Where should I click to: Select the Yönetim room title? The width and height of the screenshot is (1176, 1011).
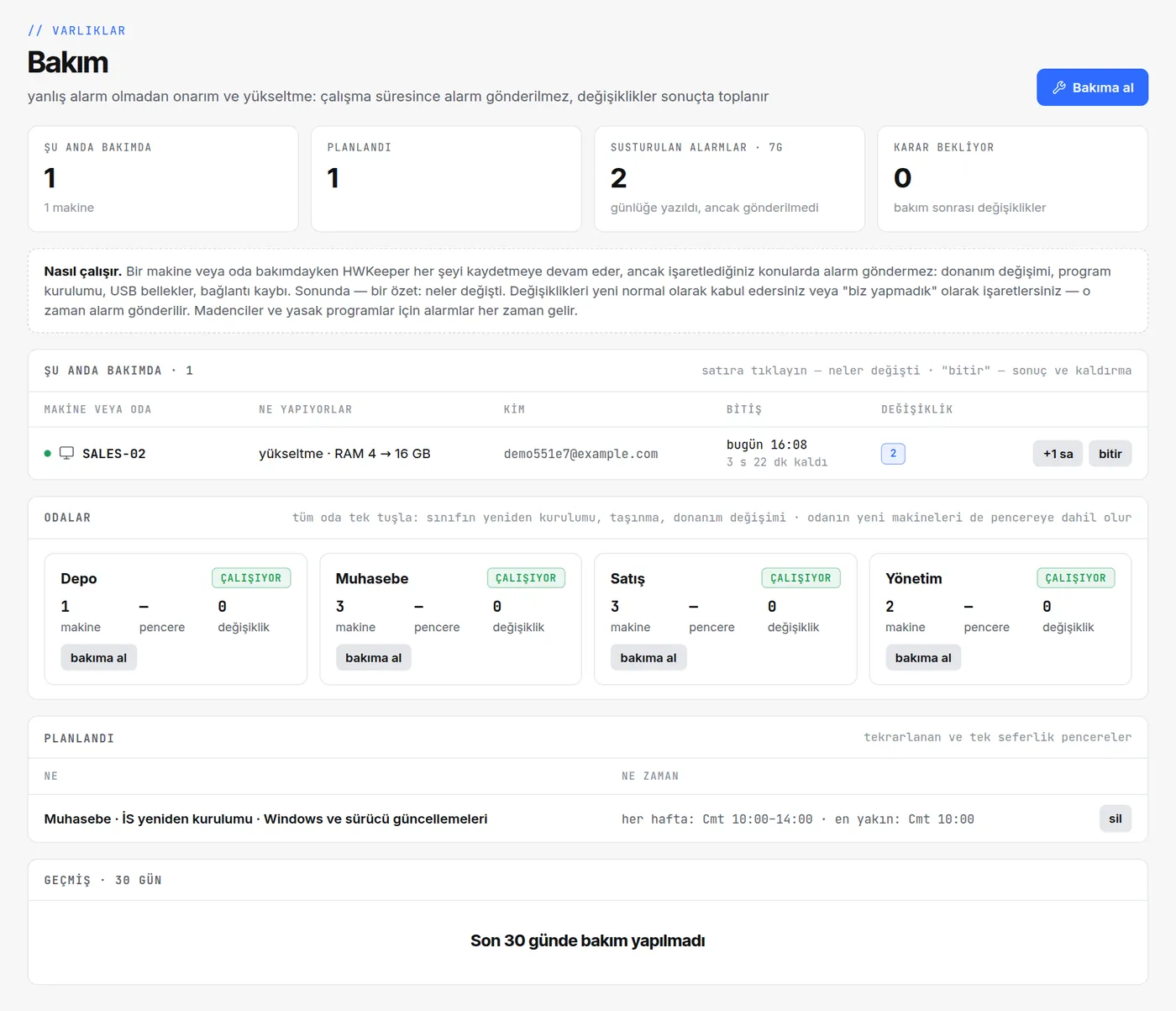[x=914, y=578]
